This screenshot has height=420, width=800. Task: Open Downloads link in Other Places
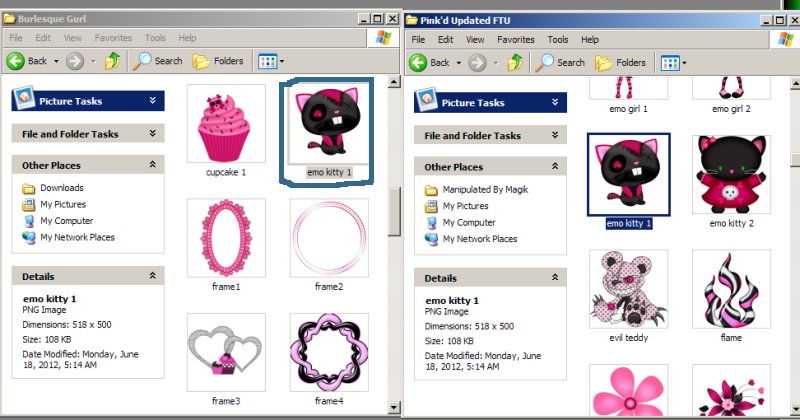click(x=62, y=188)
